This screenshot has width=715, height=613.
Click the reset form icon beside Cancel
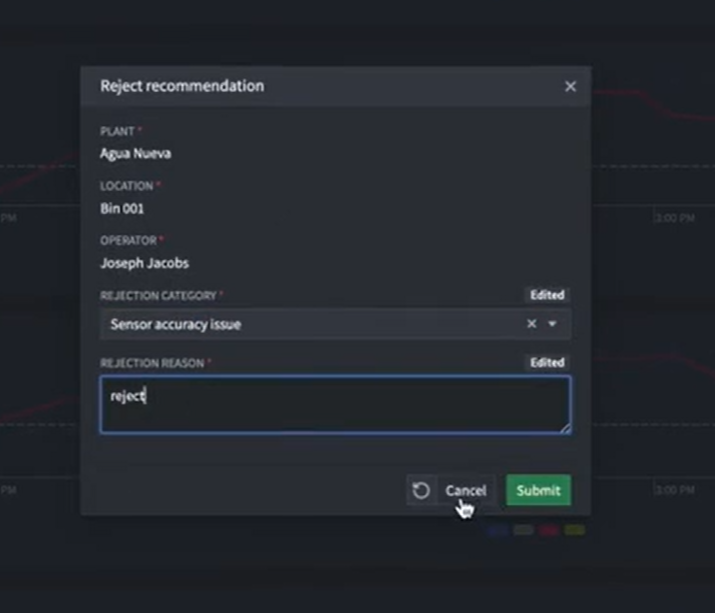pyautogui.click(x=421, y=491)
